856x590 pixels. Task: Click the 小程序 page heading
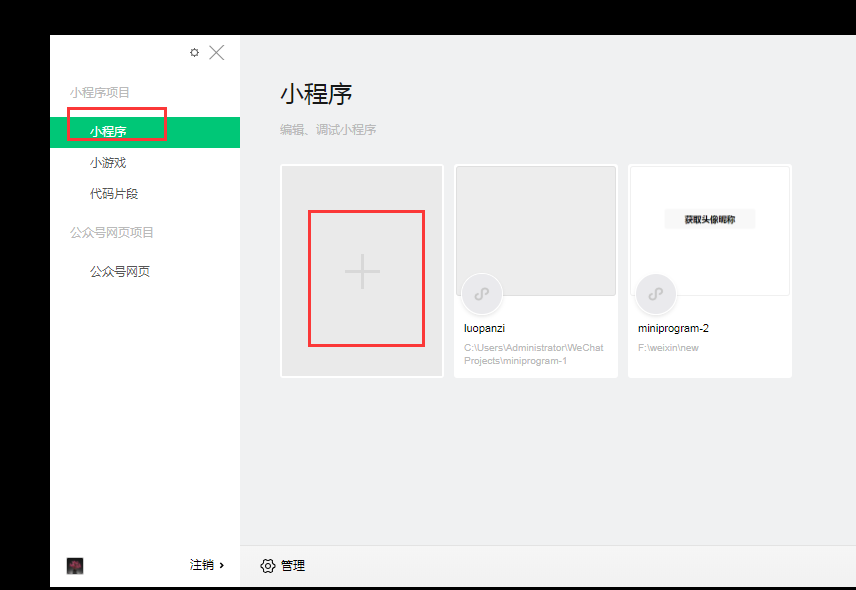[316, 94]
